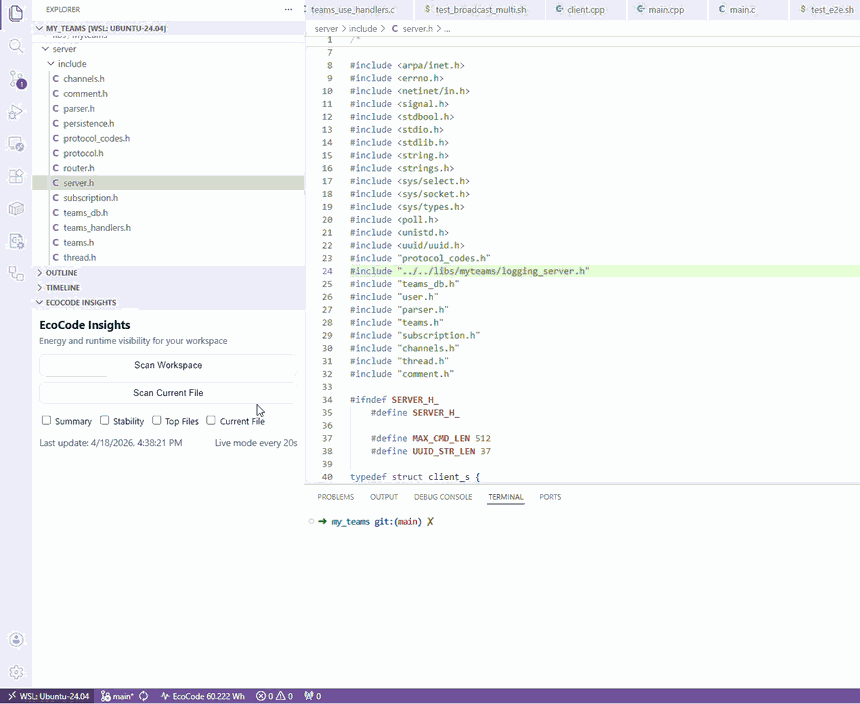Open the Remote Explorer view
This screenshot has height=704, width=860.
tap(16, 145)
